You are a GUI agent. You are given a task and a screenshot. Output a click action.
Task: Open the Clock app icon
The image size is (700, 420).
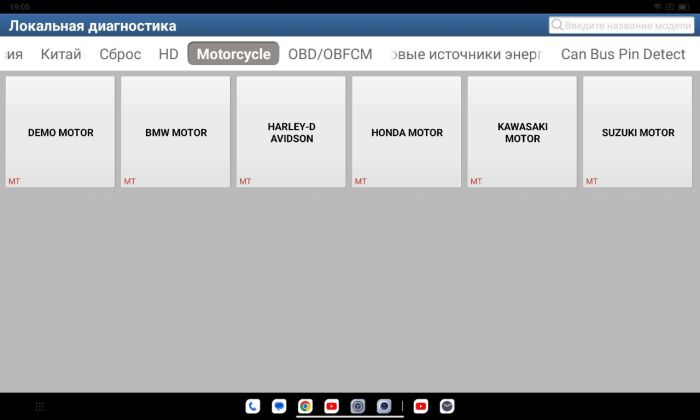tap(447, 406)
